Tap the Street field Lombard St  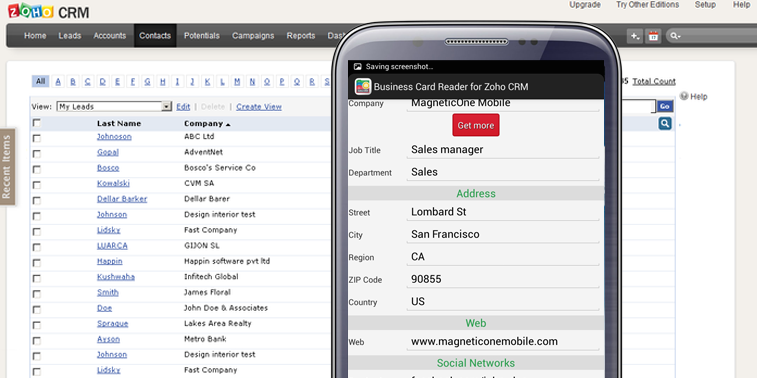tap(503, 212)
